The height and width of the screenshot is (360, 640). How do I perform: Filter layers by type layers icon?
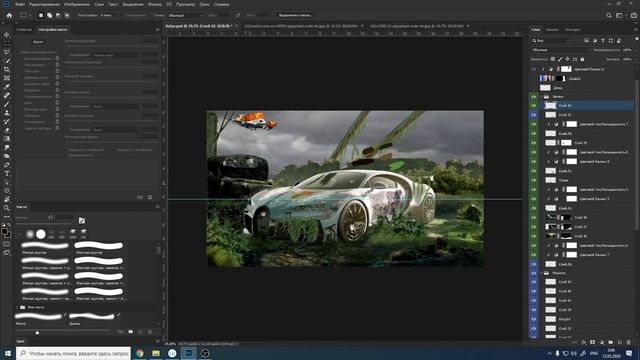[603, 40]
